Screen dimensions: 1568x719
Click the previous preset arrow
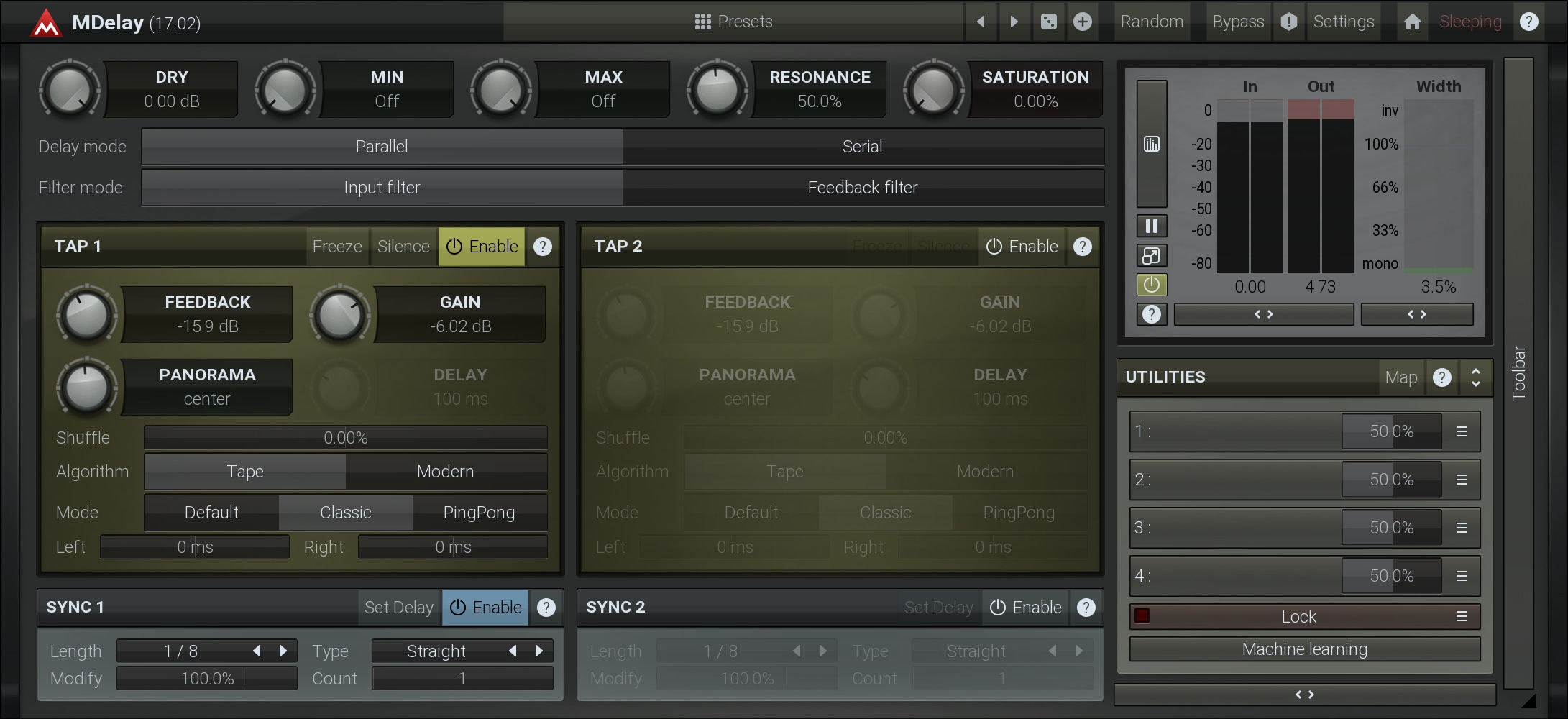[x=981, y=22]
